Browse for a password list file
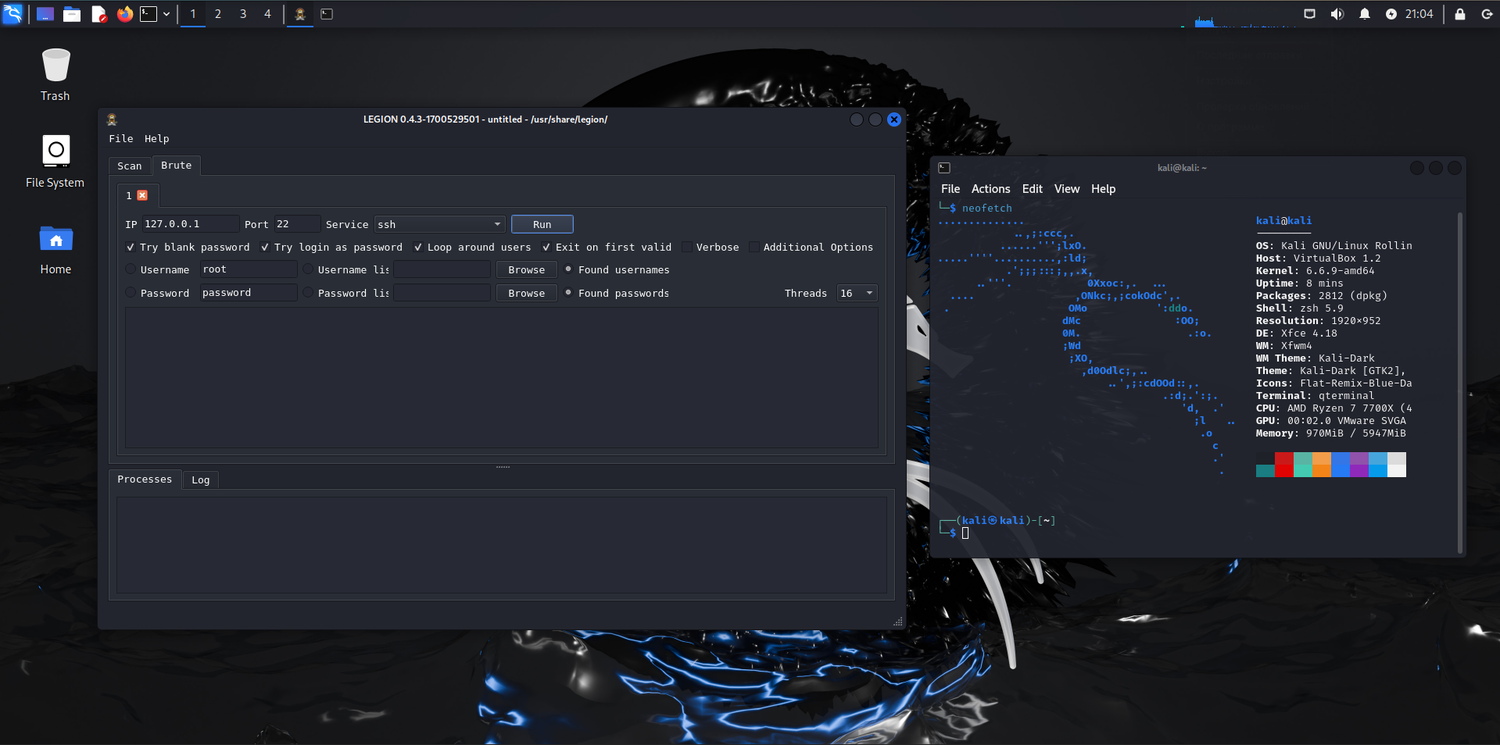This screenshot has height=745, width=1500. click(x=526, y=293)
